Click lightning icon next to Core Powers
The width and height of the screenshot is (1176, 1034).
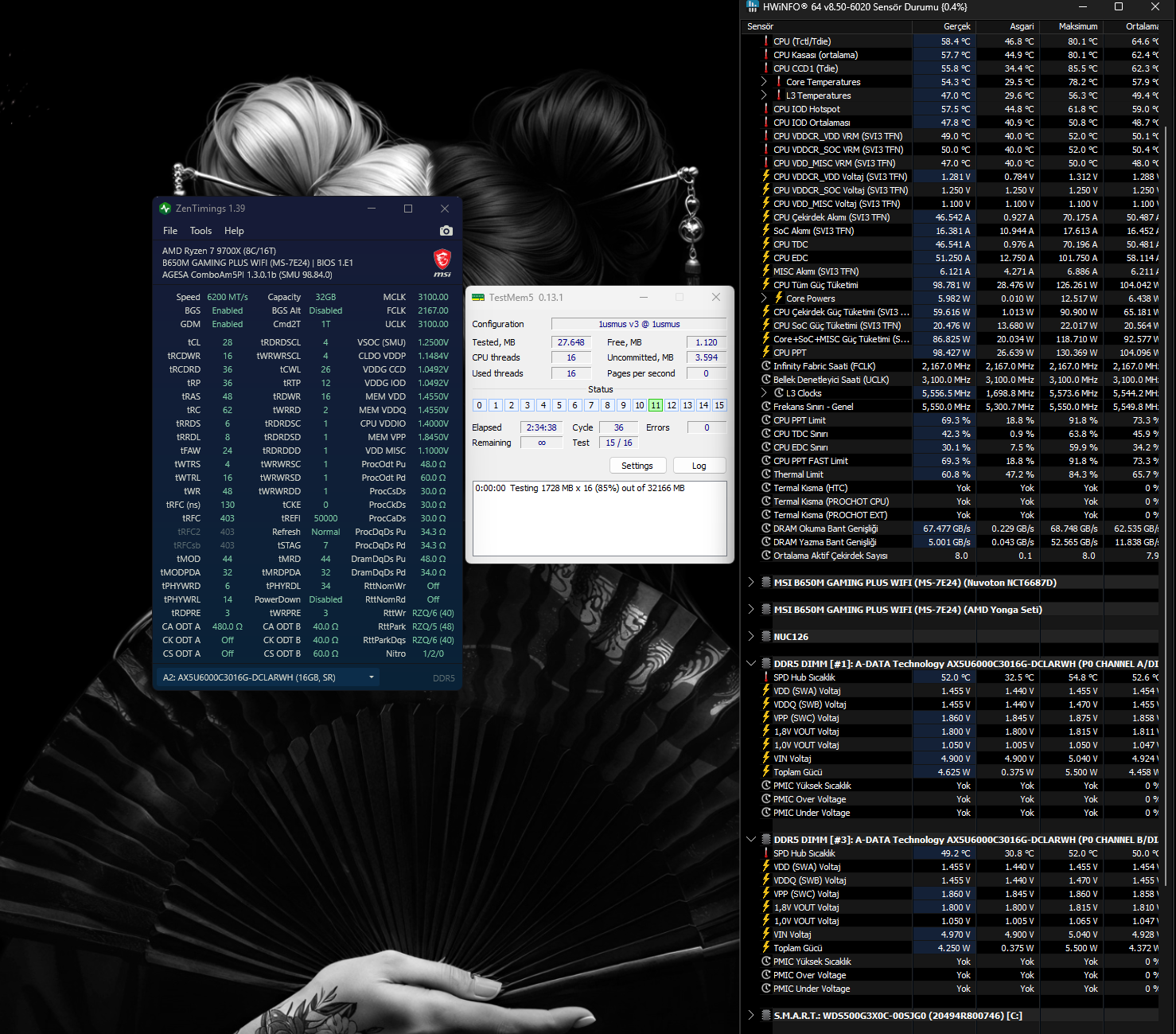point(779,298)
